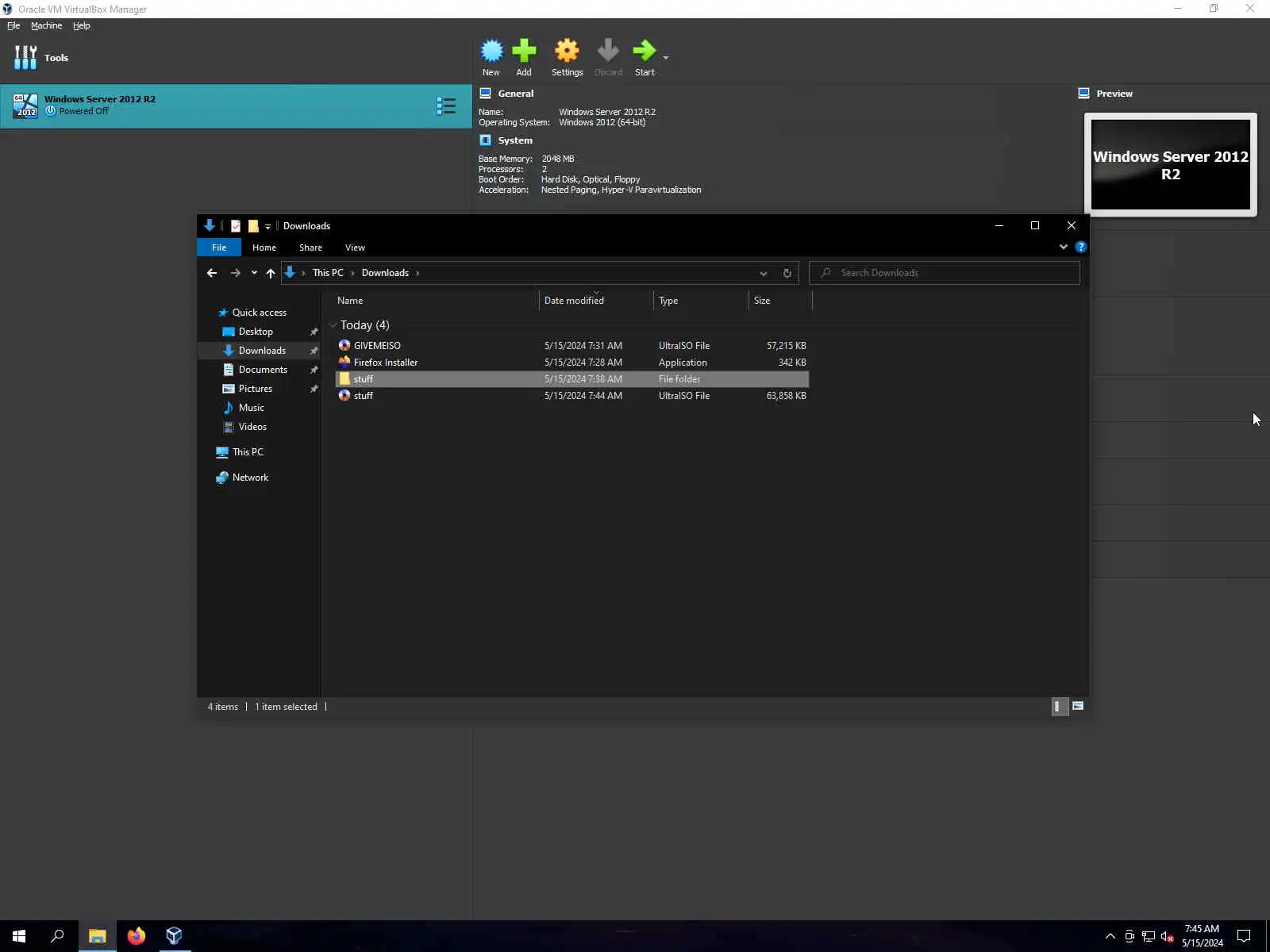Open Quick access in navigation pane
The image size is (1270, 952).
tap(259, 313)
